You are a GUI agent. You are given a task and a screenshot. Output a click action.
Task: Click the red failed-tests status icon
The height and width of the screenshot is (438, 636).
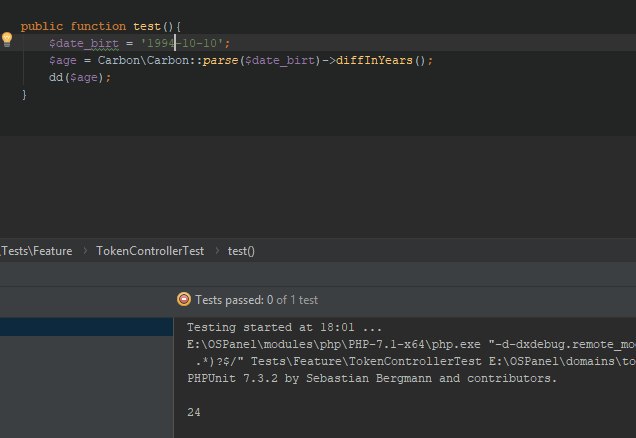click(x=184, y=299)
